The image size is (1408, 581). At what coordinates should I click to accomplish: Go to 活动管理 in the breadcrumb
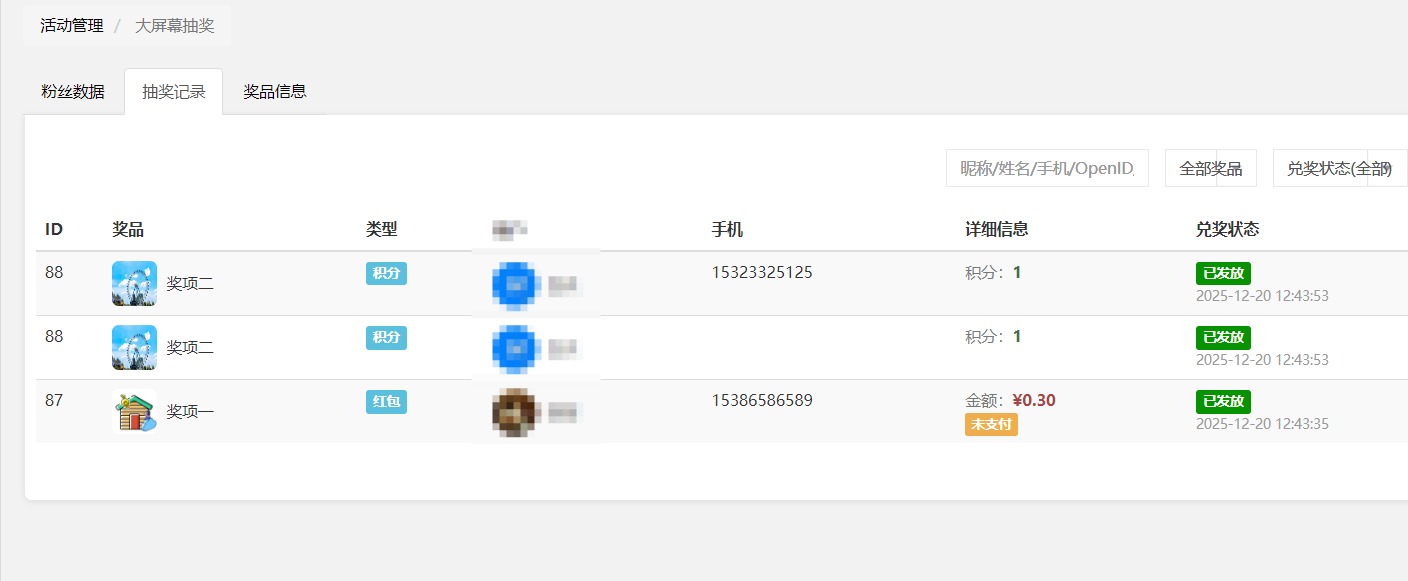pos(72,26)
